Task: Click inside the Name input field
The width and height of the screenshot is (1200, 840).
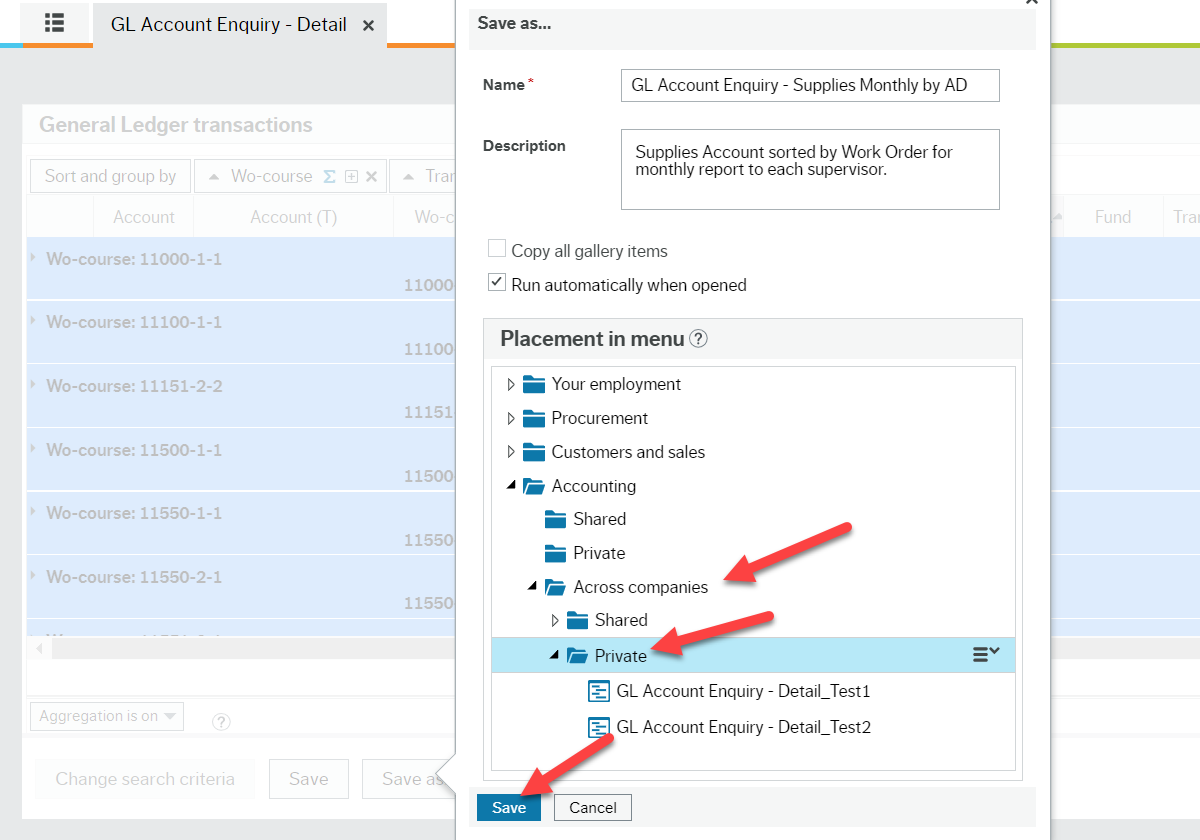Action: pyautogui.click(x=810, y=85)
